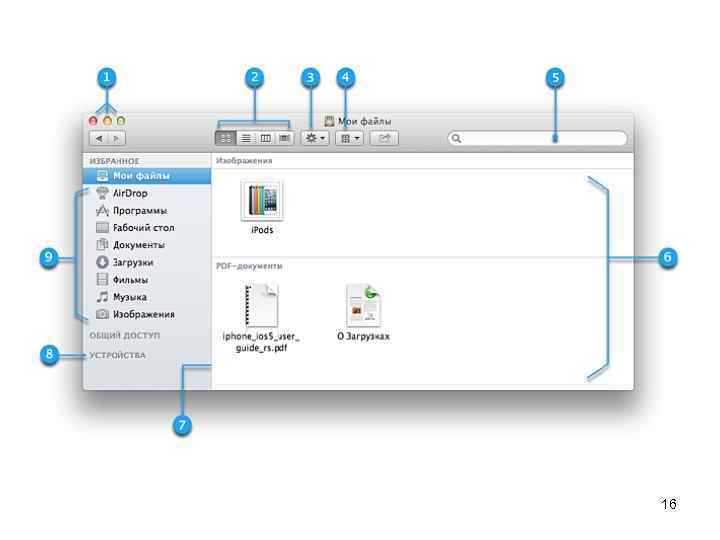Select the iphone_ios5_user_guide_rs.pdf file icon
The image size is (720, 540).
(261, 305)
